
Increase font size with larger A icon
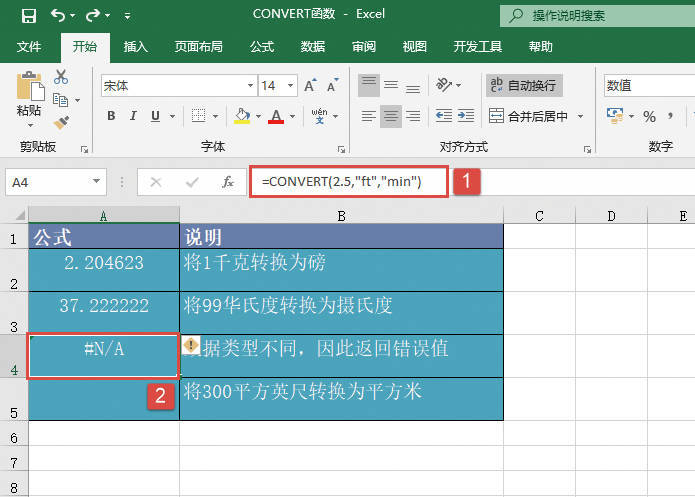[299, 86]
